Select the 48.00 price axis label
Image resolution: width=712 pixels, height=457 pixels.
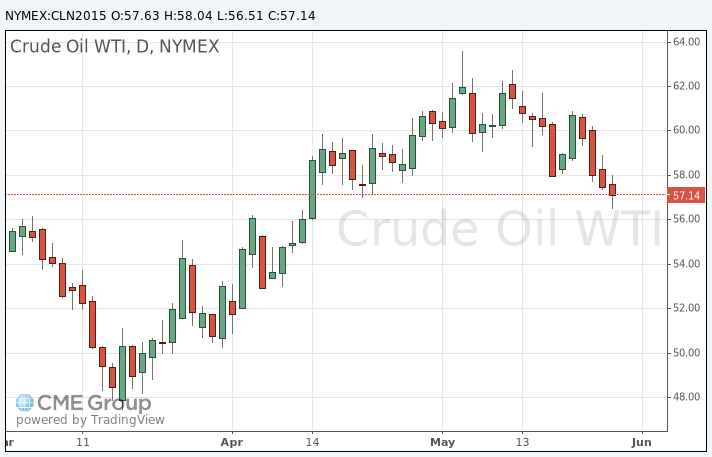point(686,397)
